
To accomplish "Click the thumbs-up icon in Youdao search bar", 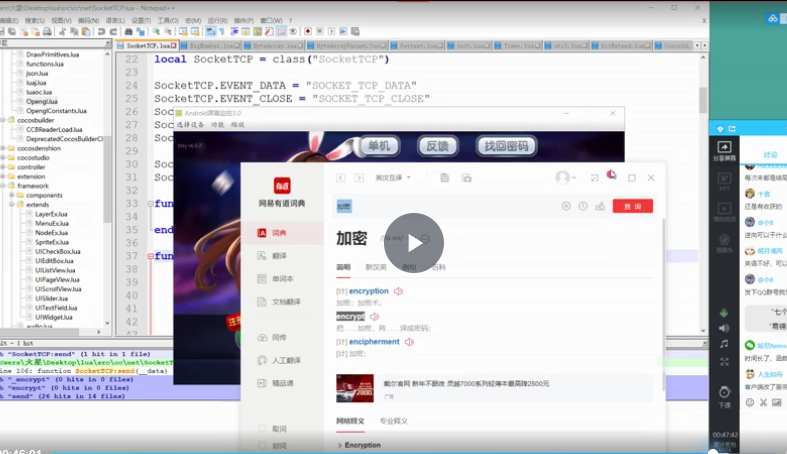I will pos(600,206).
